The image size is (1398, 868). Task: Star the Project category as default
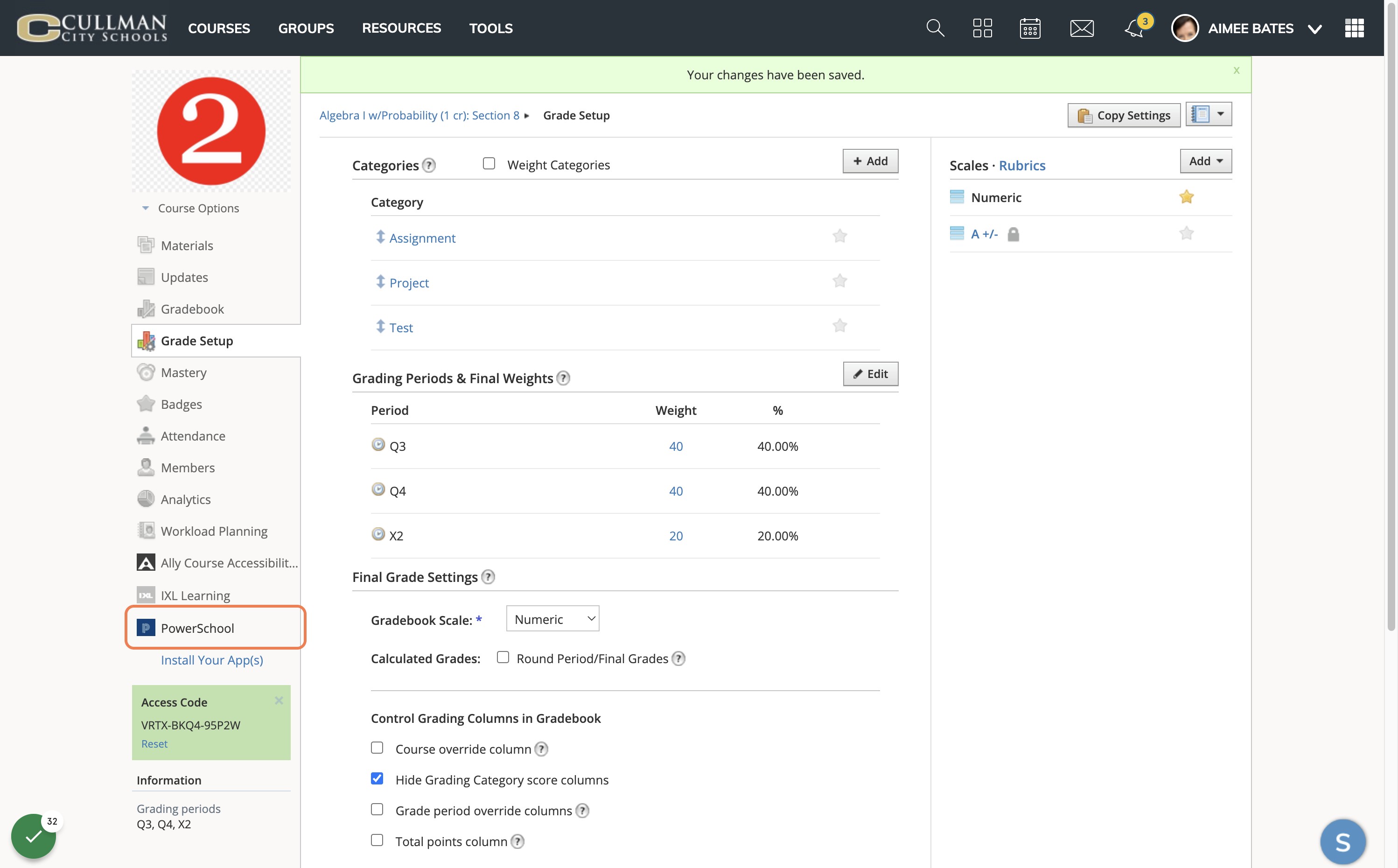click(x=839, y=281)
